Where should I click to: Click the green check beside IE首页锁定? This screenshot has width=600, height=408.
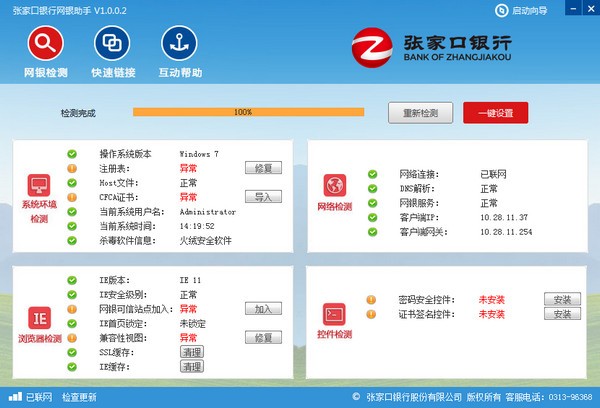(x=72, y=323)
